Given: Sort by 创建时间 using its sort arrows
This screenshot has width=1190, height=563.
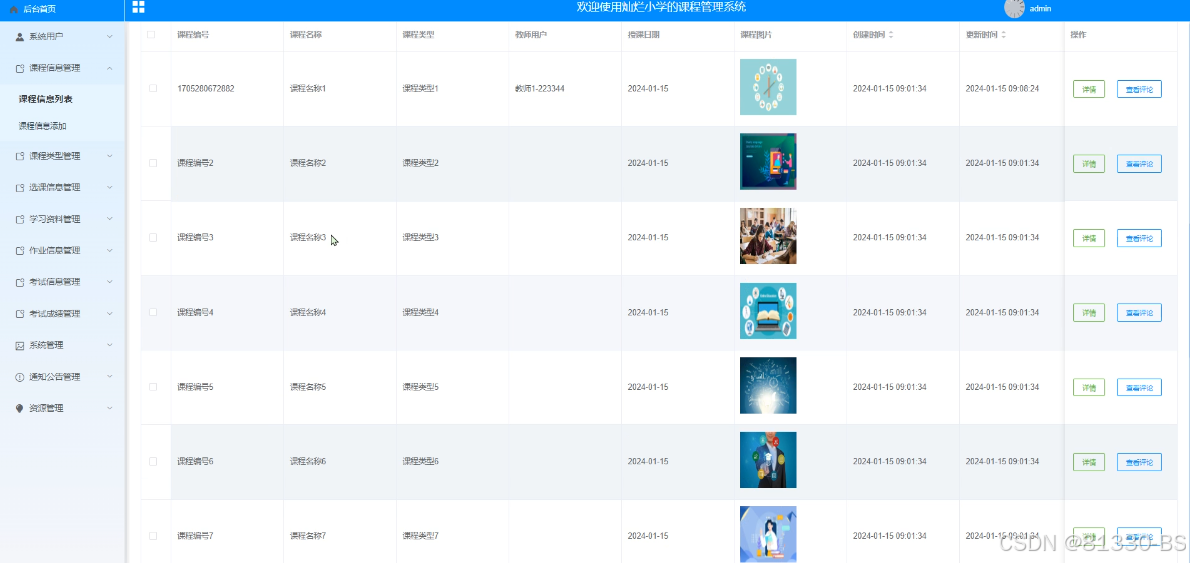Looking at the screenshot, I should [x=891, y=35].
